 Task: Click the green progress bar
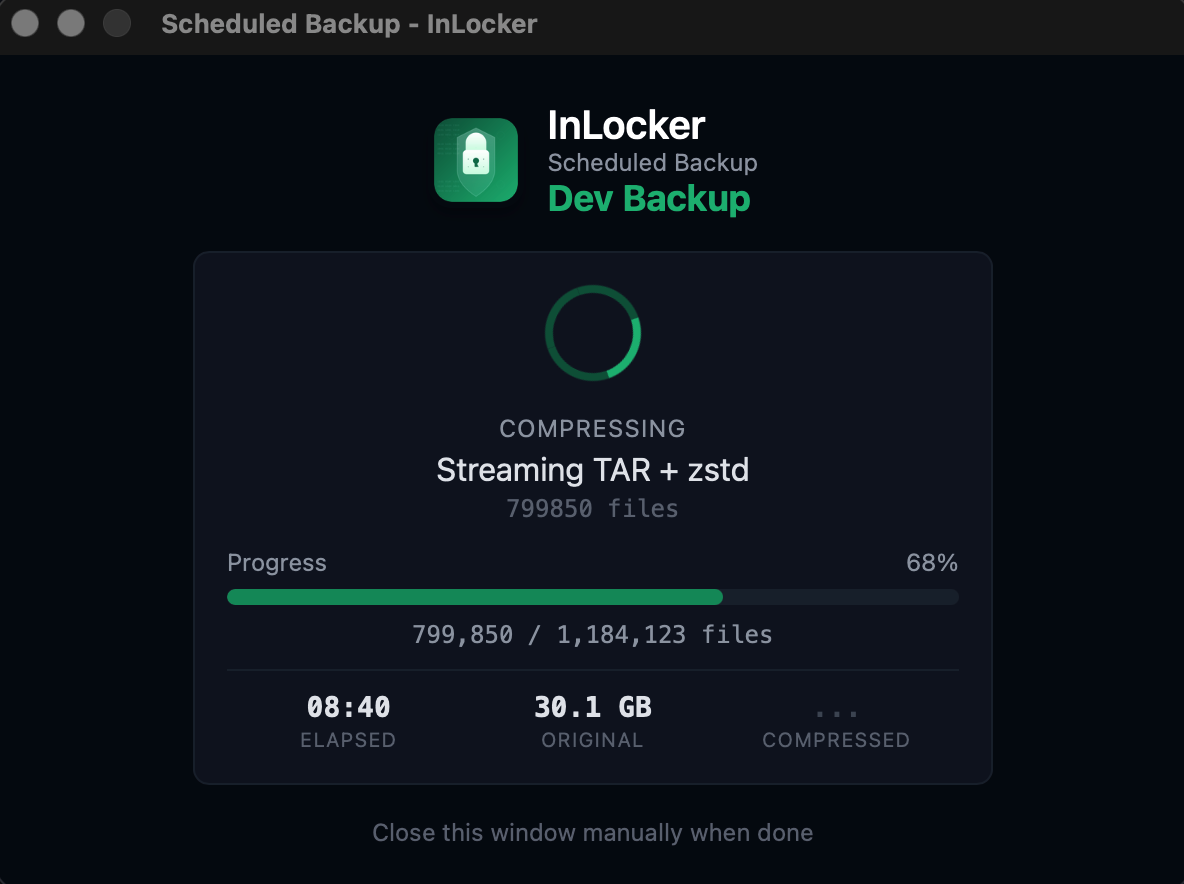470,597
